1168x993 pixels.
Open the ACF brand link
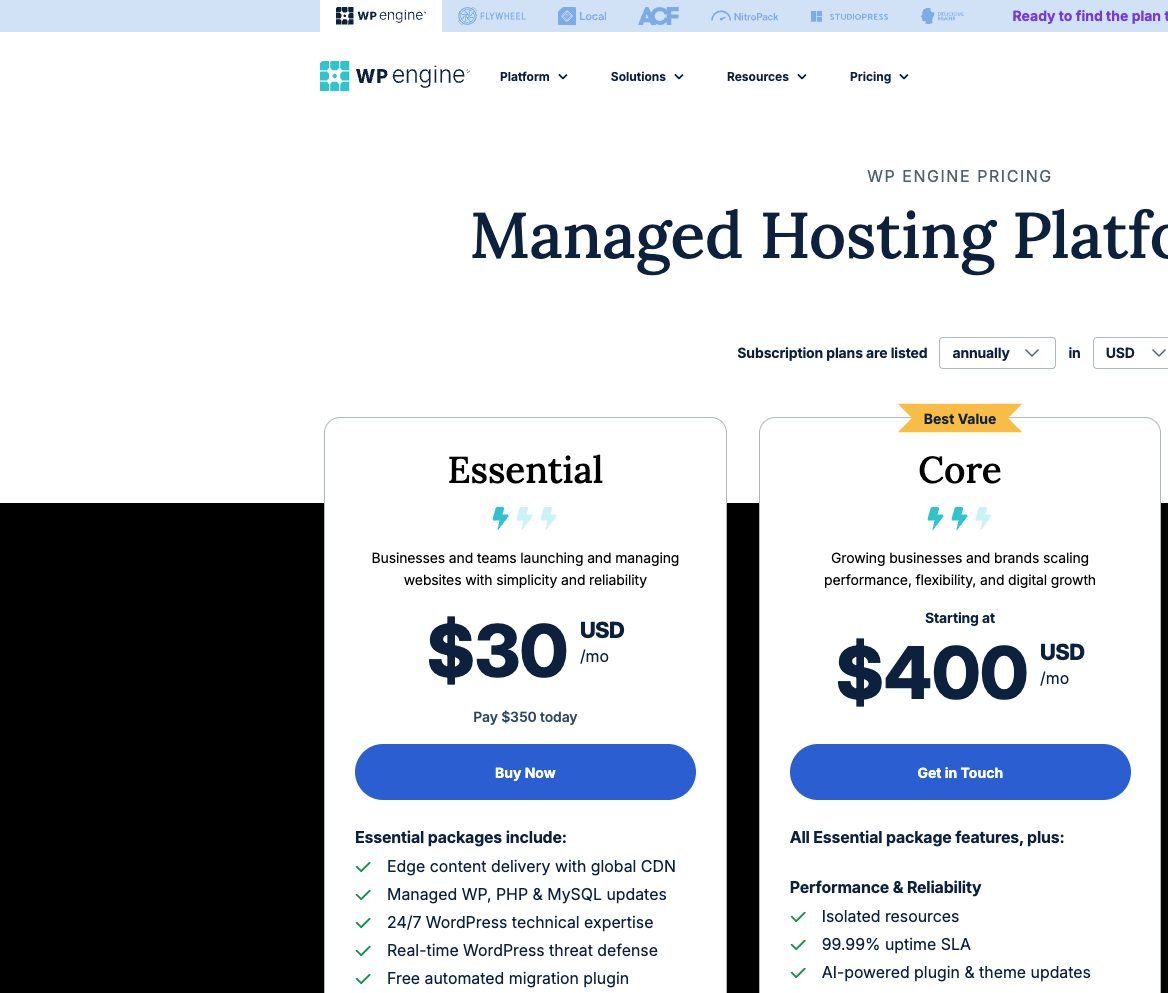coord(658,16)
